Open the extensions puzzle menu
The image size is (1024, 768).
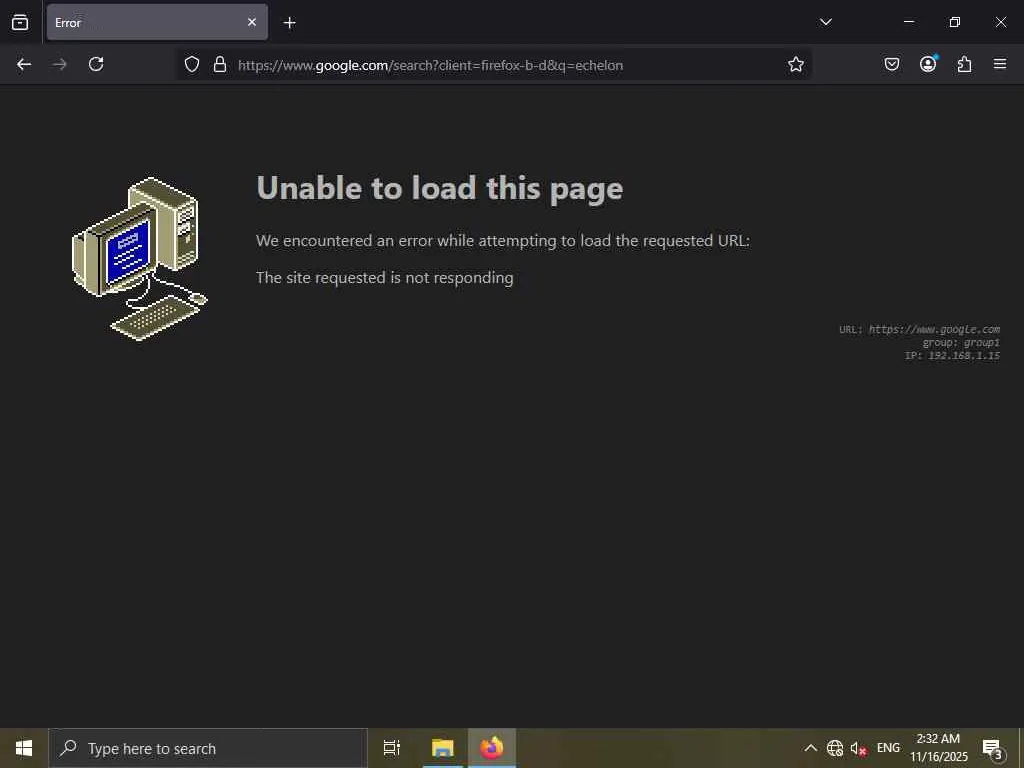[964, 64]
